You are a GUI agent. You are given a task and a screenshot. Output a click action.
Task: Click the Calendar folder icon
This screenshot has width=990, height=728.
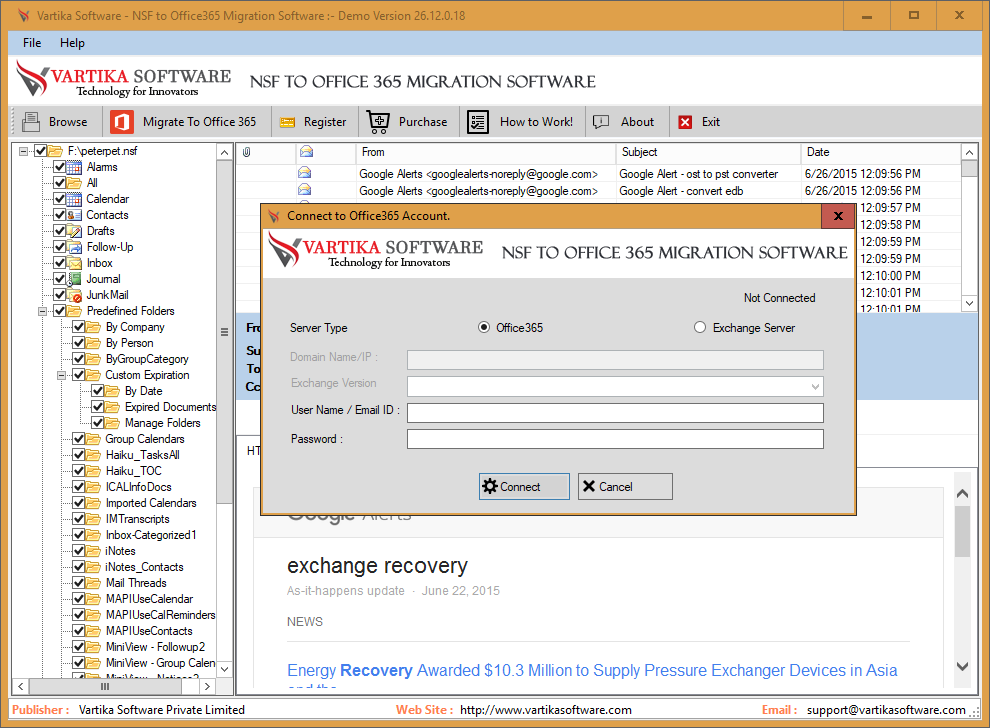tap(75, 200)
